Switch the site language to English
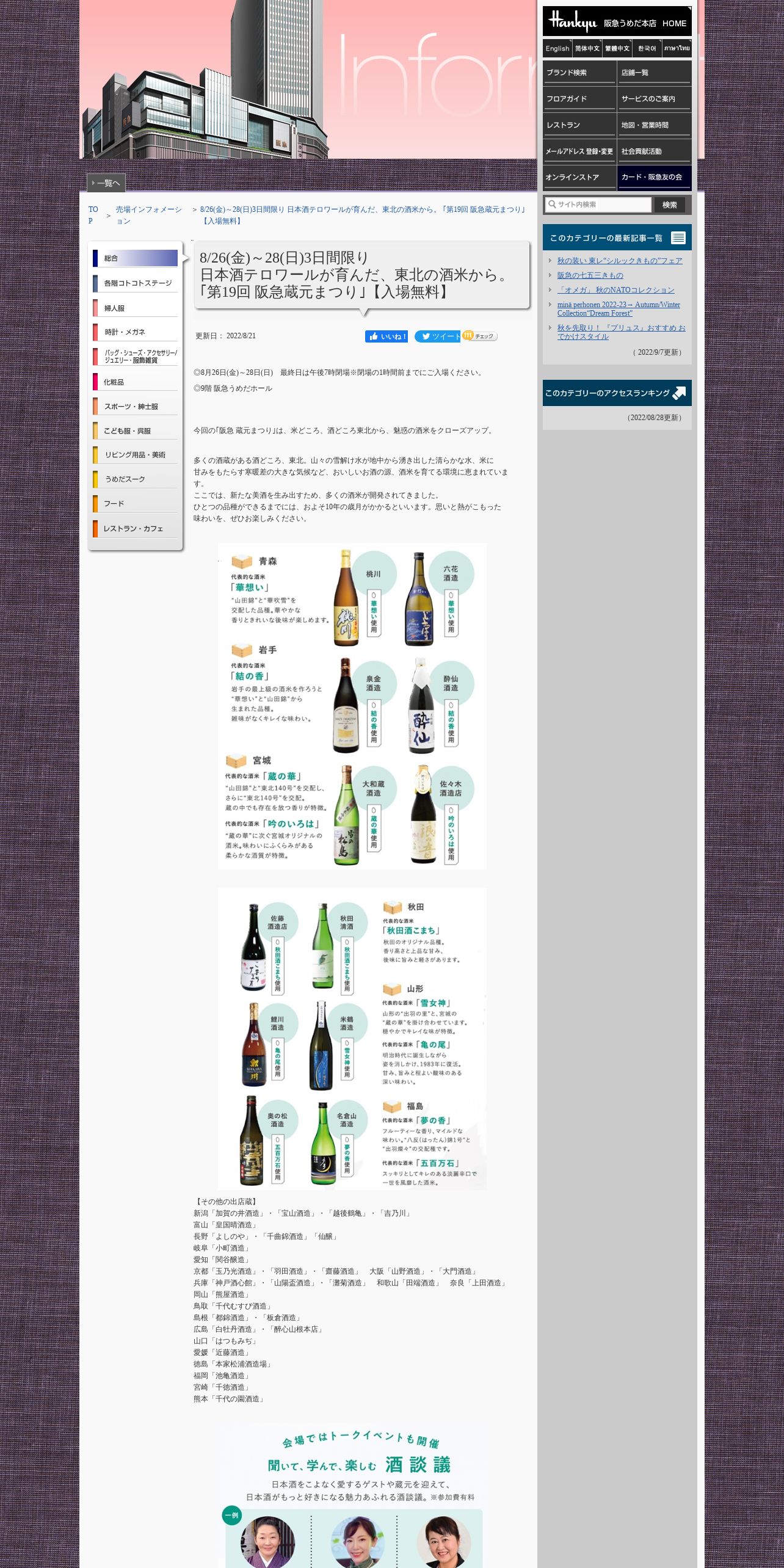Viewport: 784px width, 1568px height. pos(557,48)
